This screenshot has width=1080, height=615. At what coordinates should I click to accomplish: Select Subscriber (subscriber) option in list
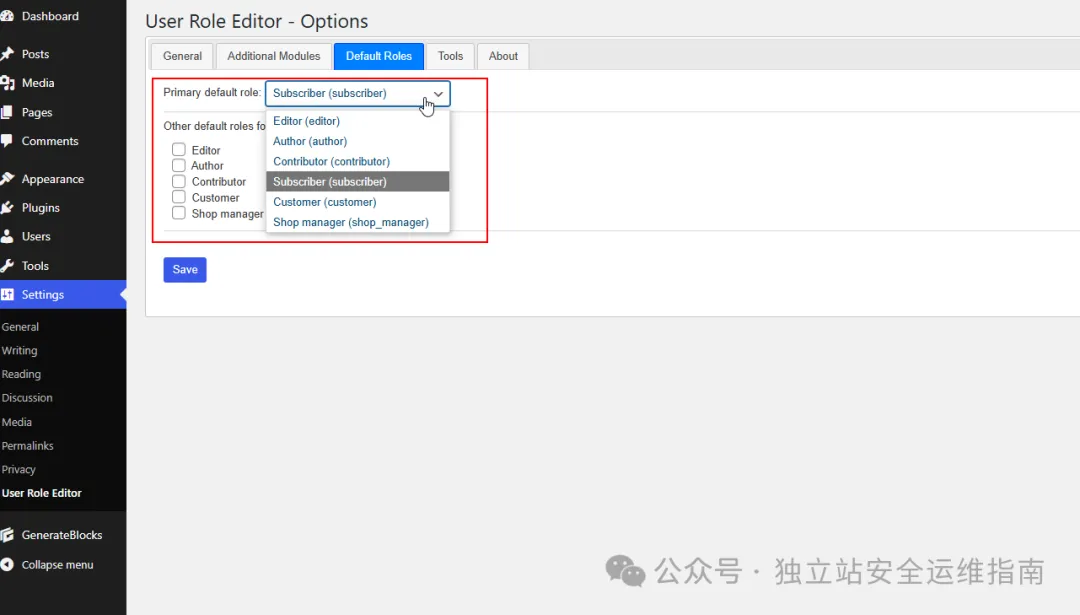[x=357, y=182]
